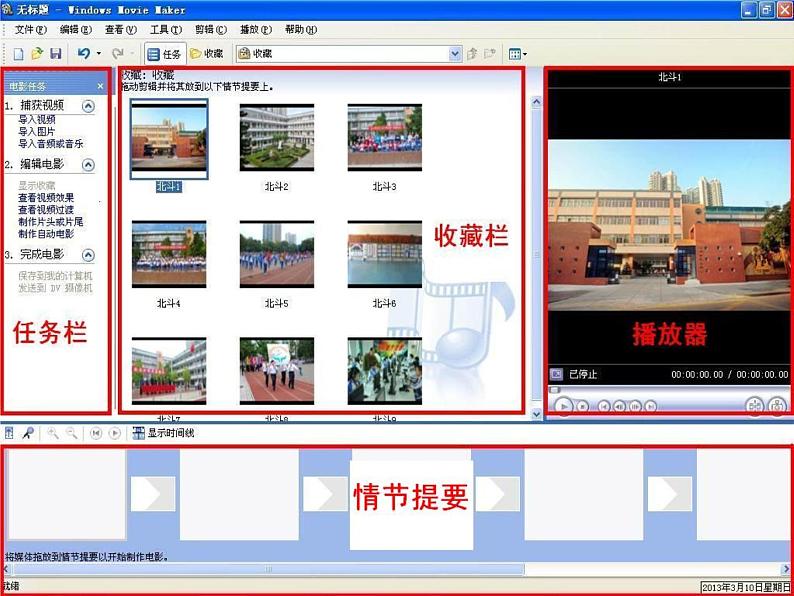Save the project with the floppy disk icon
794x596 pixels.
click(56, 54)
